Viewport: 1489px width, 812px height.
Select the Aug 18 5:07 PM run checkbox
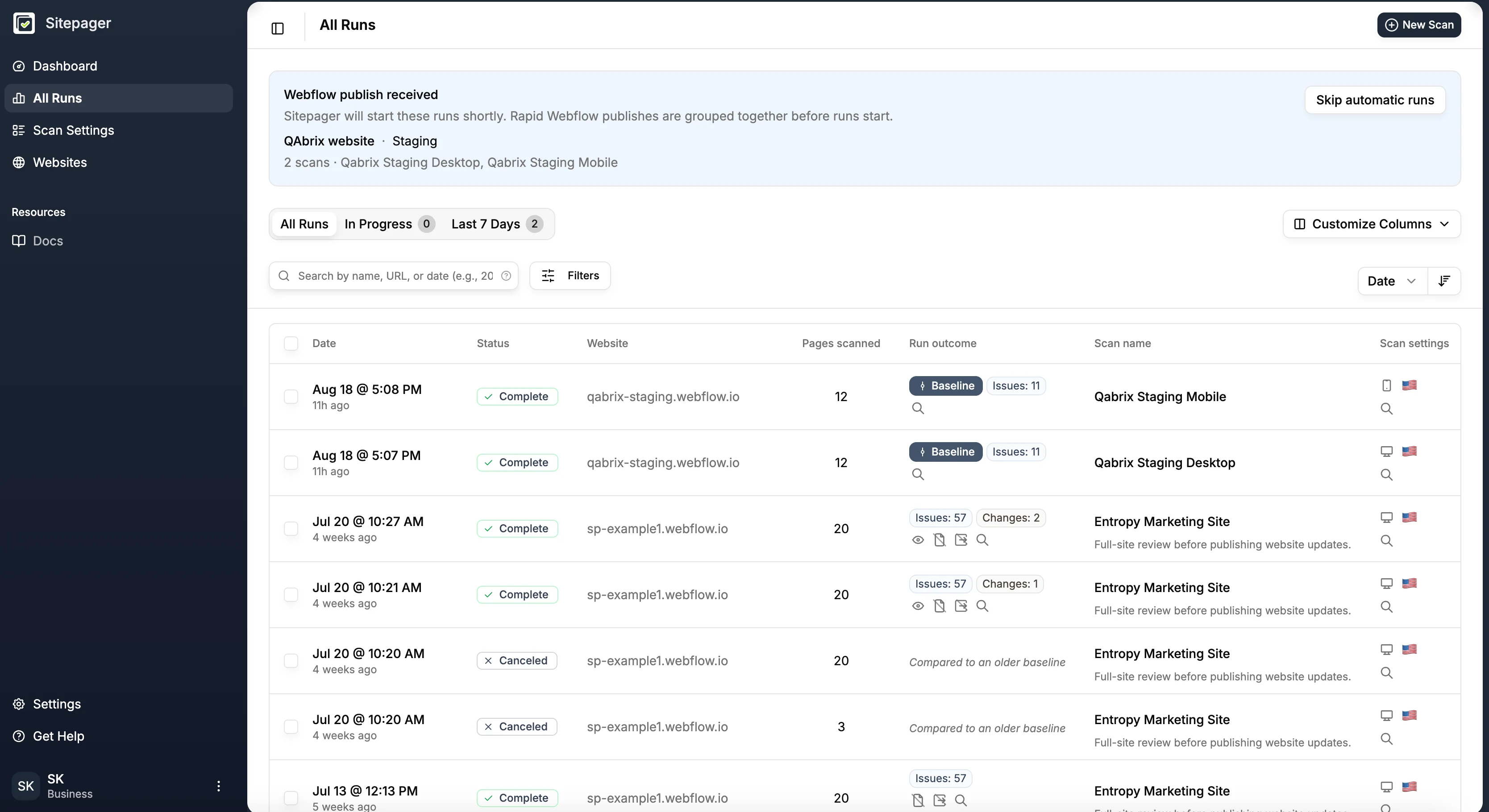[291, 462]
